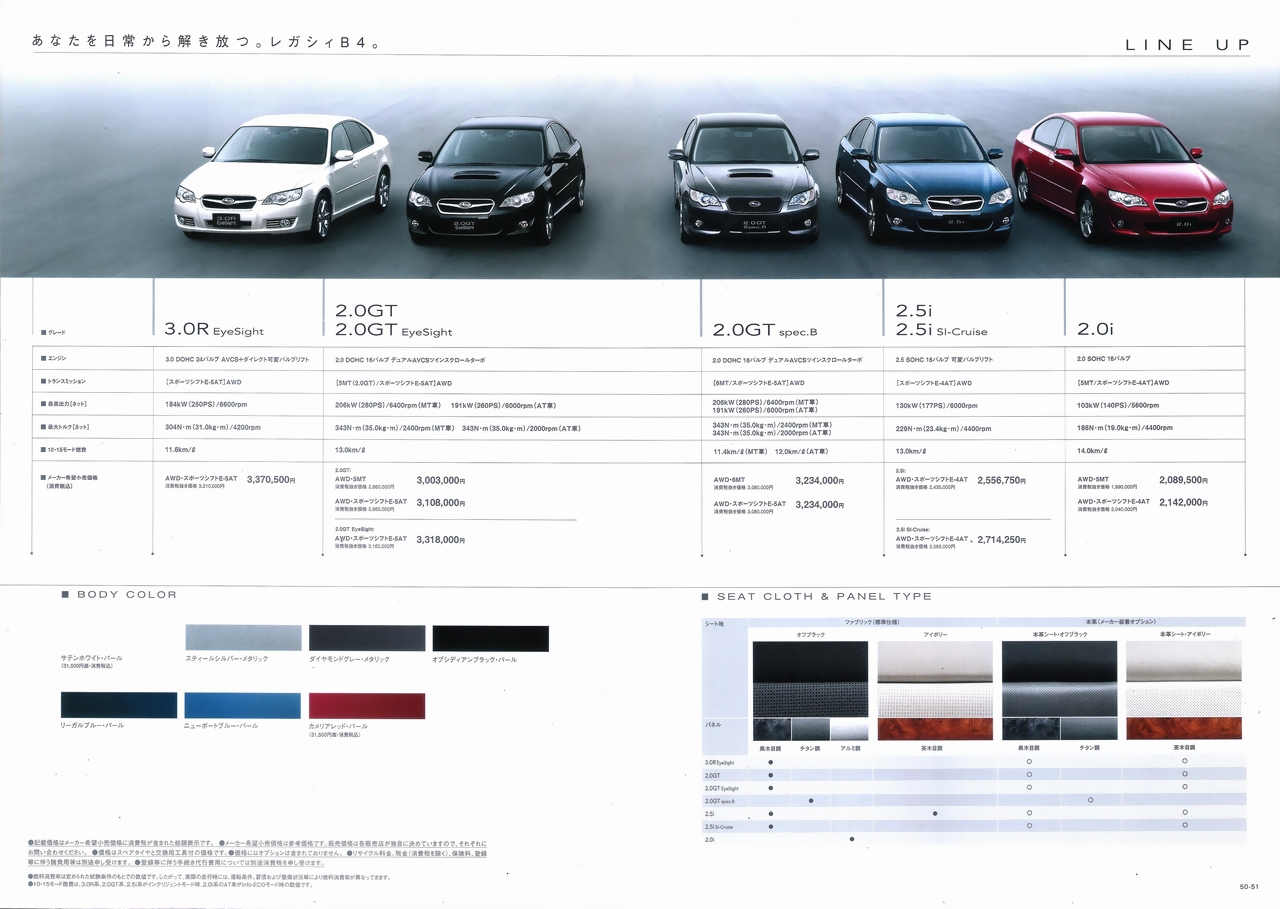Click the 本革(メーカー装着オプション) column header
Image resolution: width=1280 pixels, height=909 pixels.
[x=1121, y=622]
